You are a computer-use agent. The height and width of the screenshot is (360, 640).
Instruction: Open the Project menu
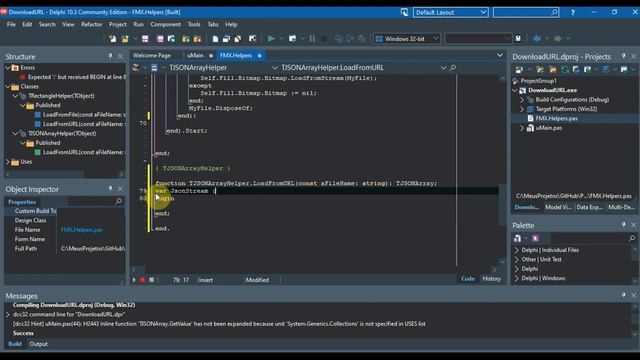coord(118,24)
